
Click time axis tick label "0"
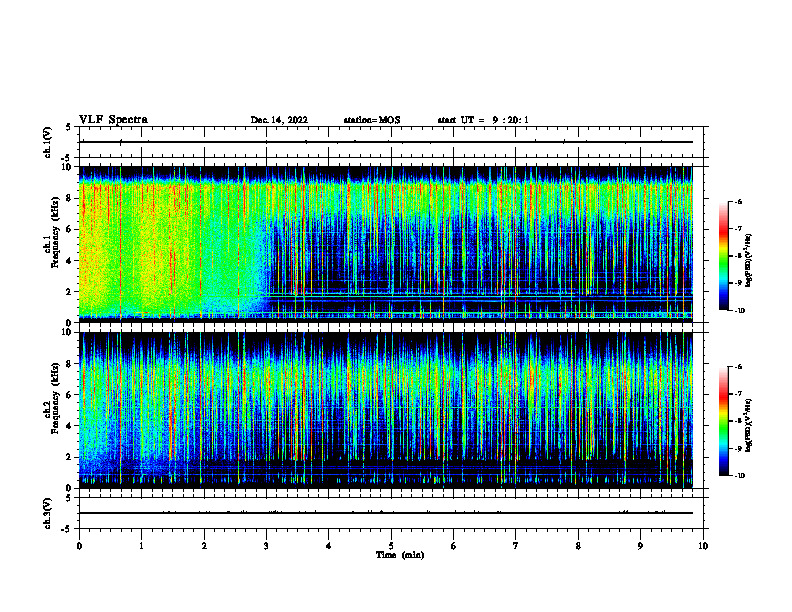click(x=79, y=546)
